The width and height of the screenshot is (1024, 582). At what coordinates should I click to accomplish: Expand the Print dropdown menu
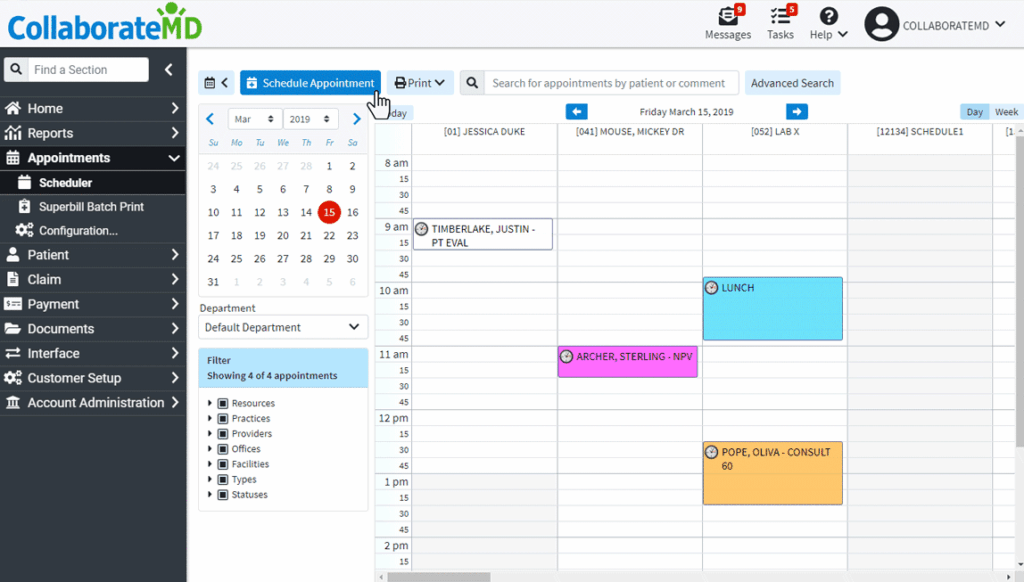click(420, 82)
